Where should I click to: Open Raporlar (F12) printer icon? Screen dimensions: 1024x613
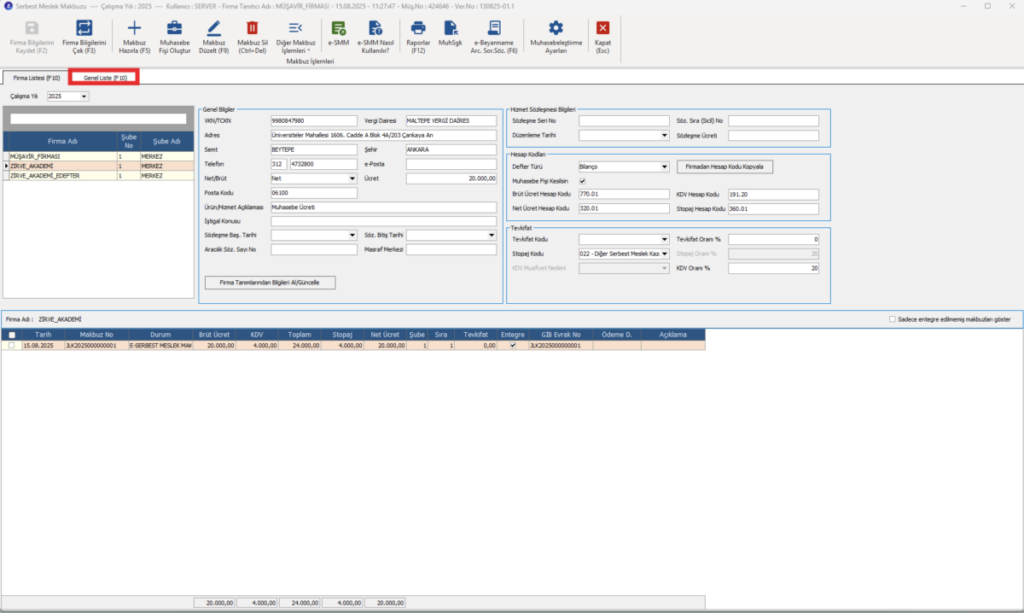(x=418, y=28)
